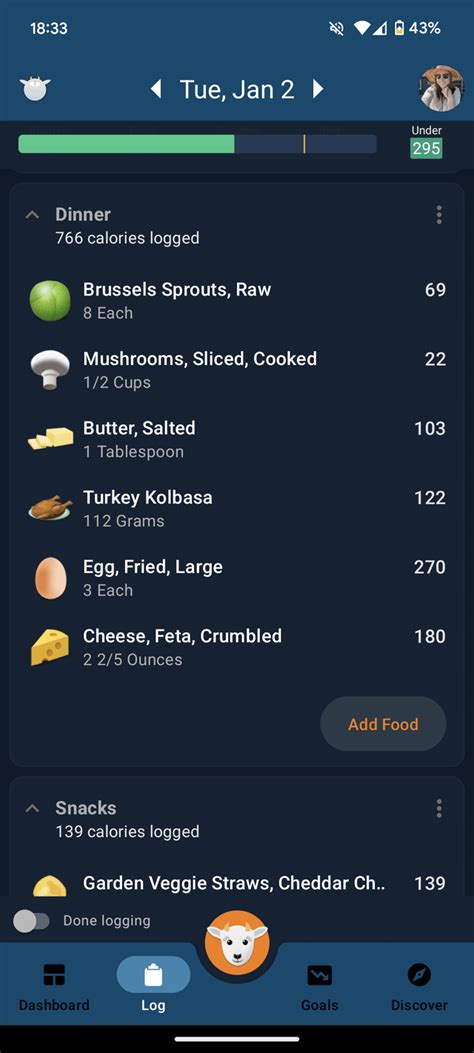Open the Turkey Kolbasa entry
Viewport: 474px width, 1053px height.
[237, 508]
